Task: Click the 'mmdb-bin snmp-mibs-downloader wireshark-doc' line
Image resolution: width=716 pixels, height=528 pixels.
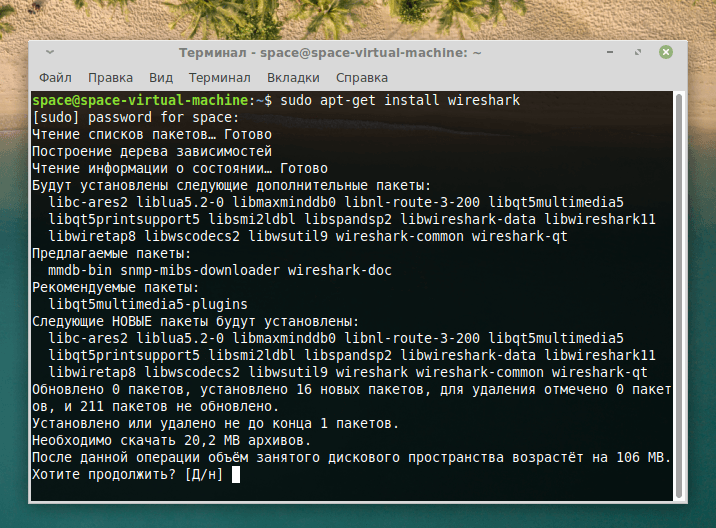Action: pos(220,270)
